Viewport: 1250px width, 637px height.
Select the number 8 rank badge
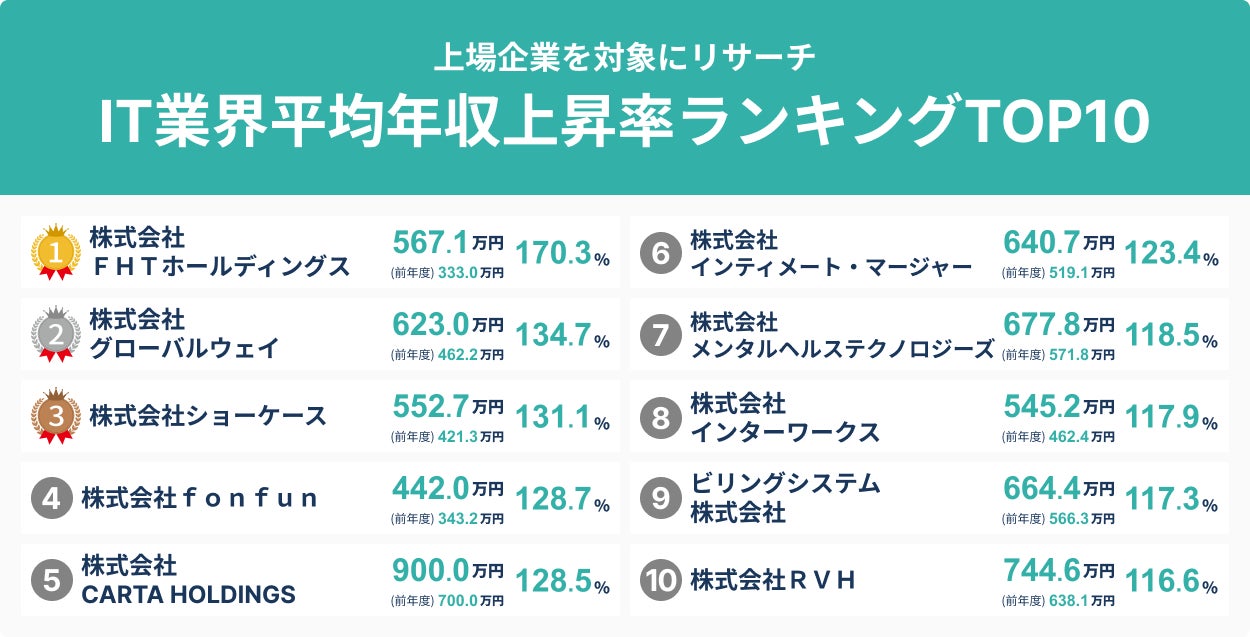coord(660,417)
